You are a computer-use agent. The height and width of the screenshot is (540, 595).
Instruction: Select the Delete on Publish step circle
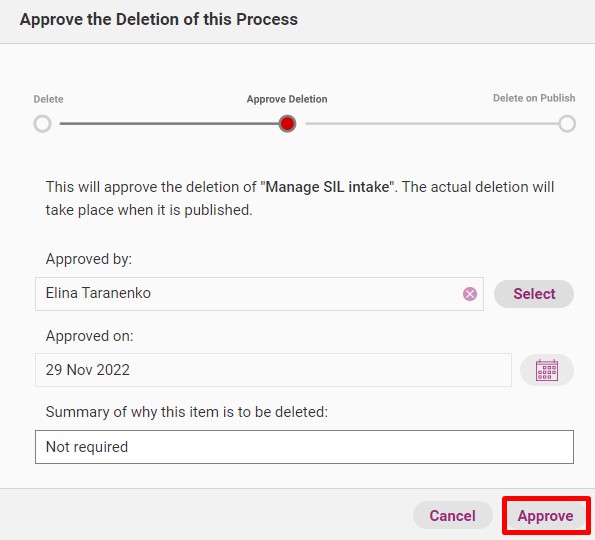(567, 124)
